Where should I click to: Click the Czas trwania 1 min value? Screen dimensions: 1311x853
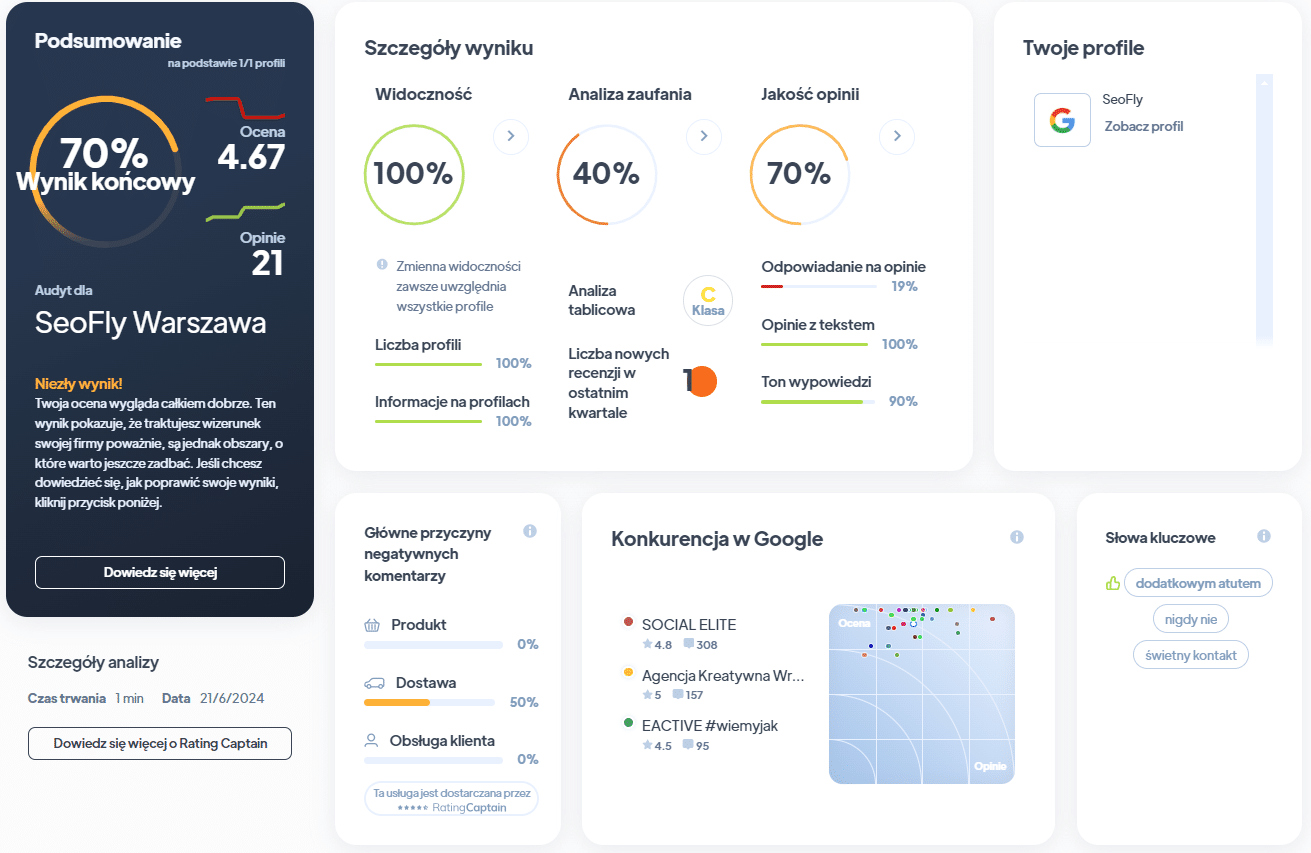[x=130, y=698]
